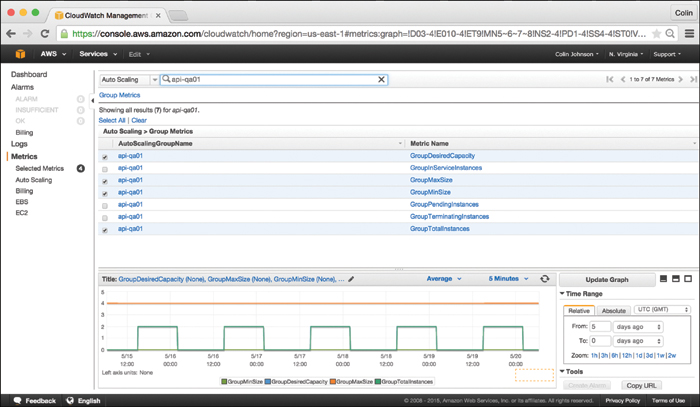Sort by the AutoScalingGroupName column header
Screen dimensions: 700x407
[155, 143]
